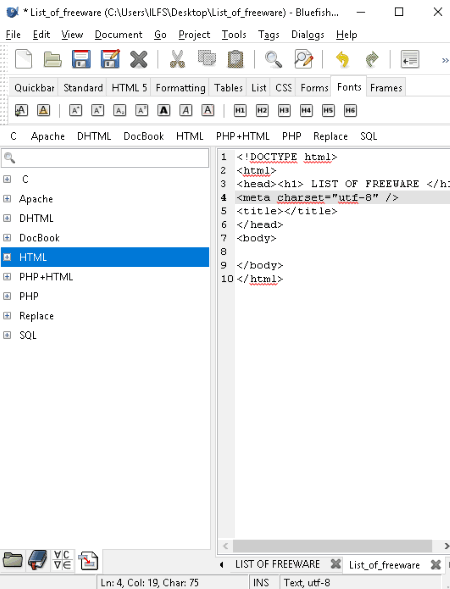Screen dimensions: 450x589
Task: Open Find with the magnifier icon
Action: 273,59
